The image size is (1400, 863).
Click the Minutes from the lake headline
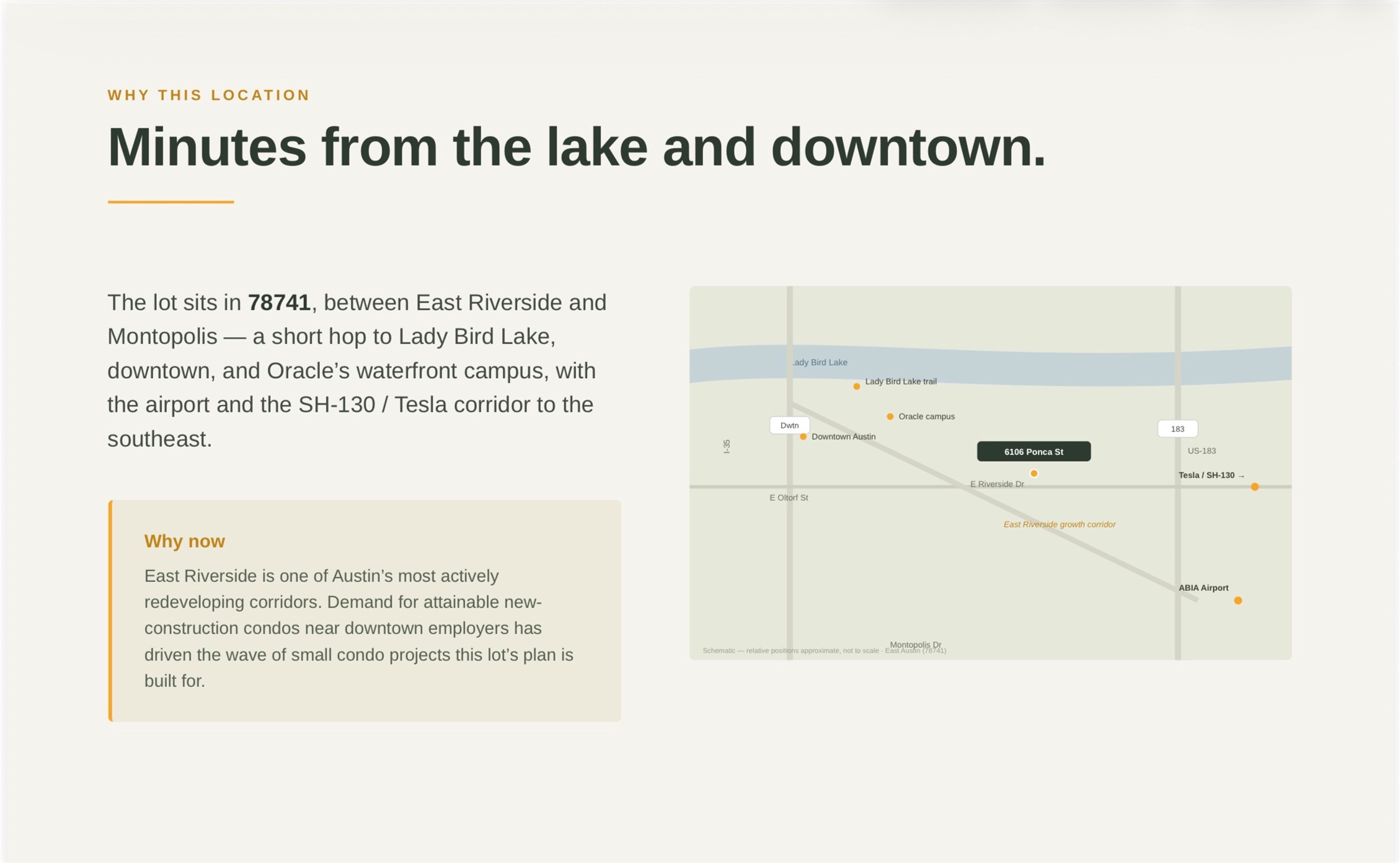(576, 147)
